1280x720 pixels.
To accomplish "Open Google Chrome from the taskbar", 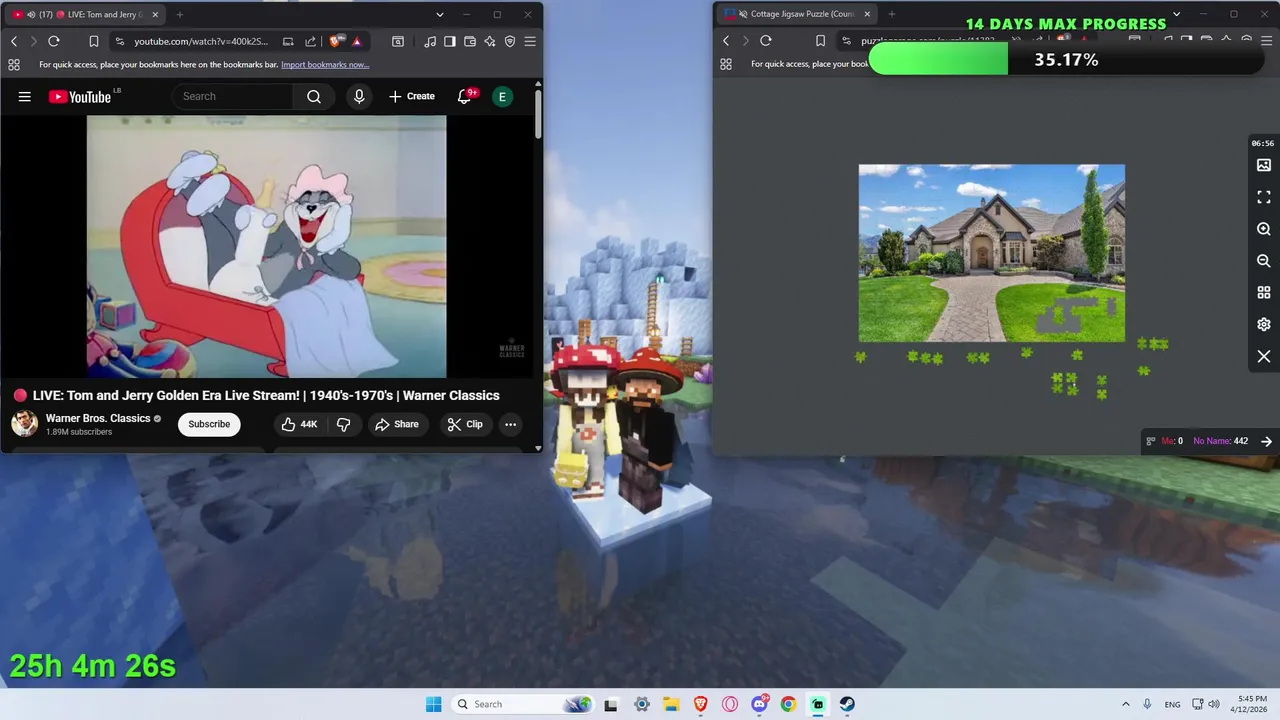I will click(x=788, y=704).
